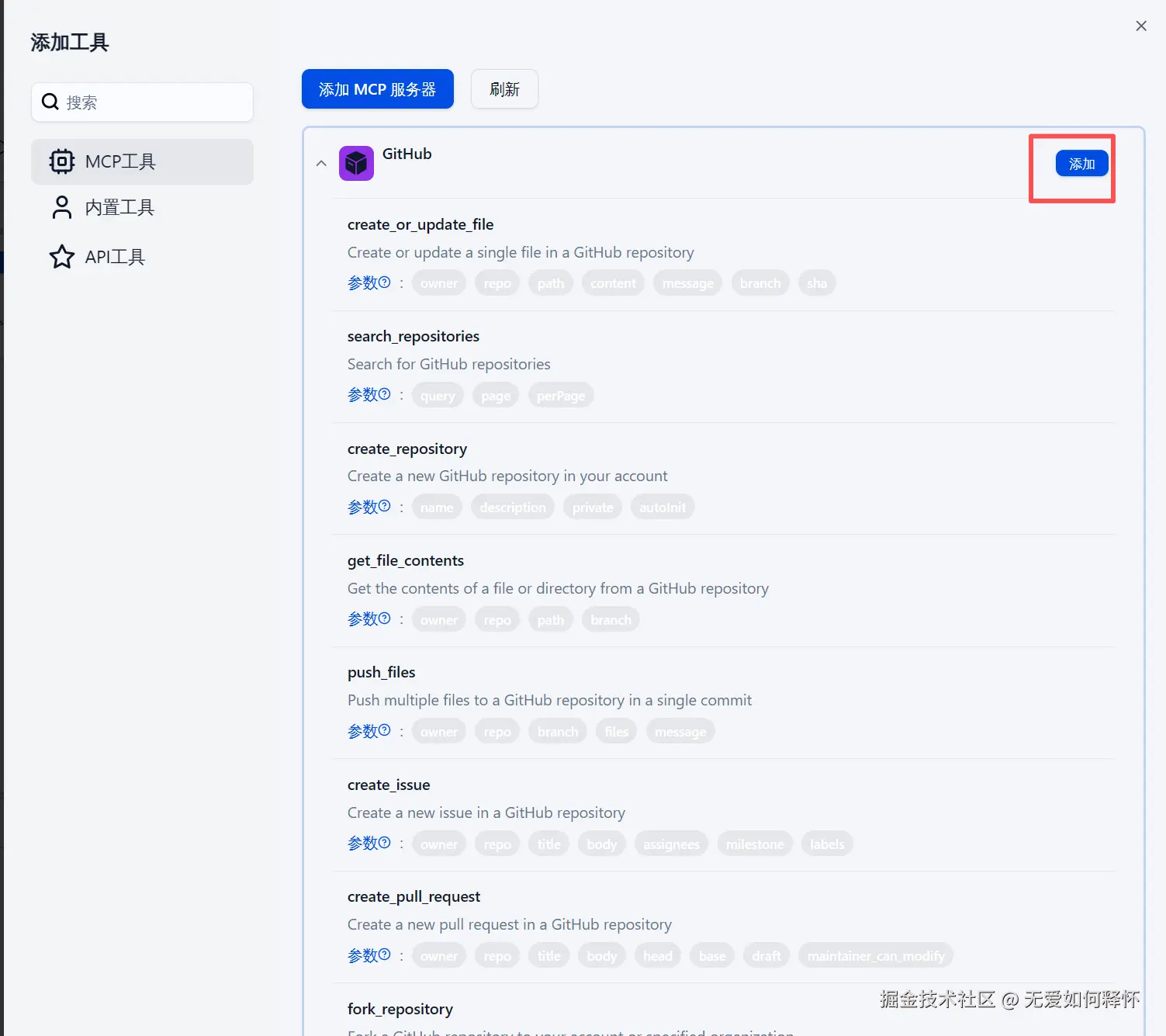Click the maintainer_can_modify parameter tag
The height and width of the screenshot is (1036, 1166).
876,956
